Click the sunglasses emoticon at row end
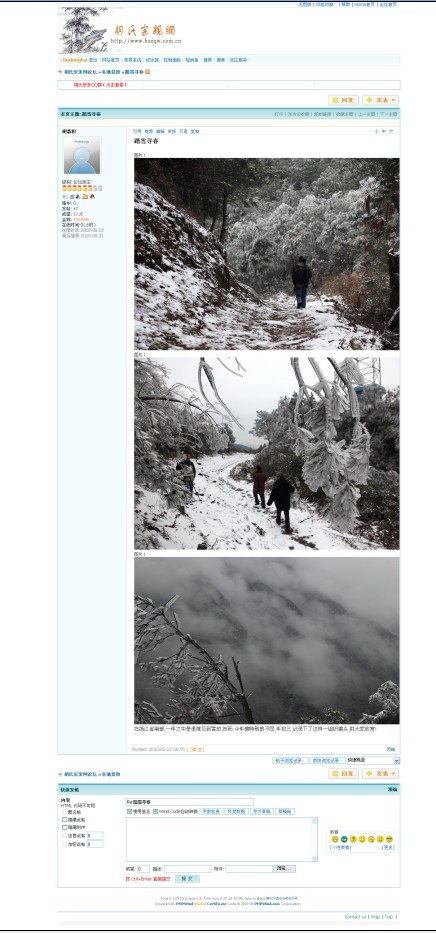 tap(389, 839)
